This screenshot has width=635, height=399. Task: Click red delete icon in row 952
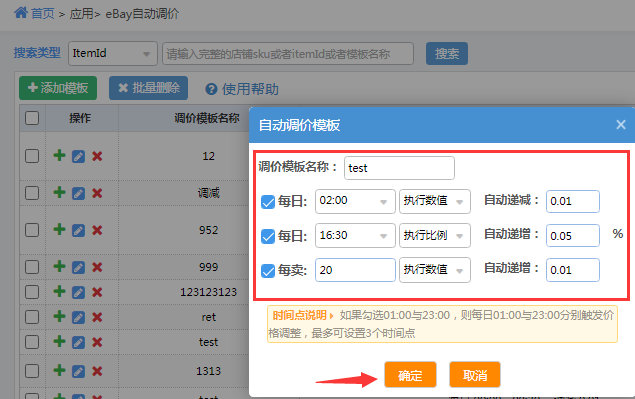(x=97, y=230)
